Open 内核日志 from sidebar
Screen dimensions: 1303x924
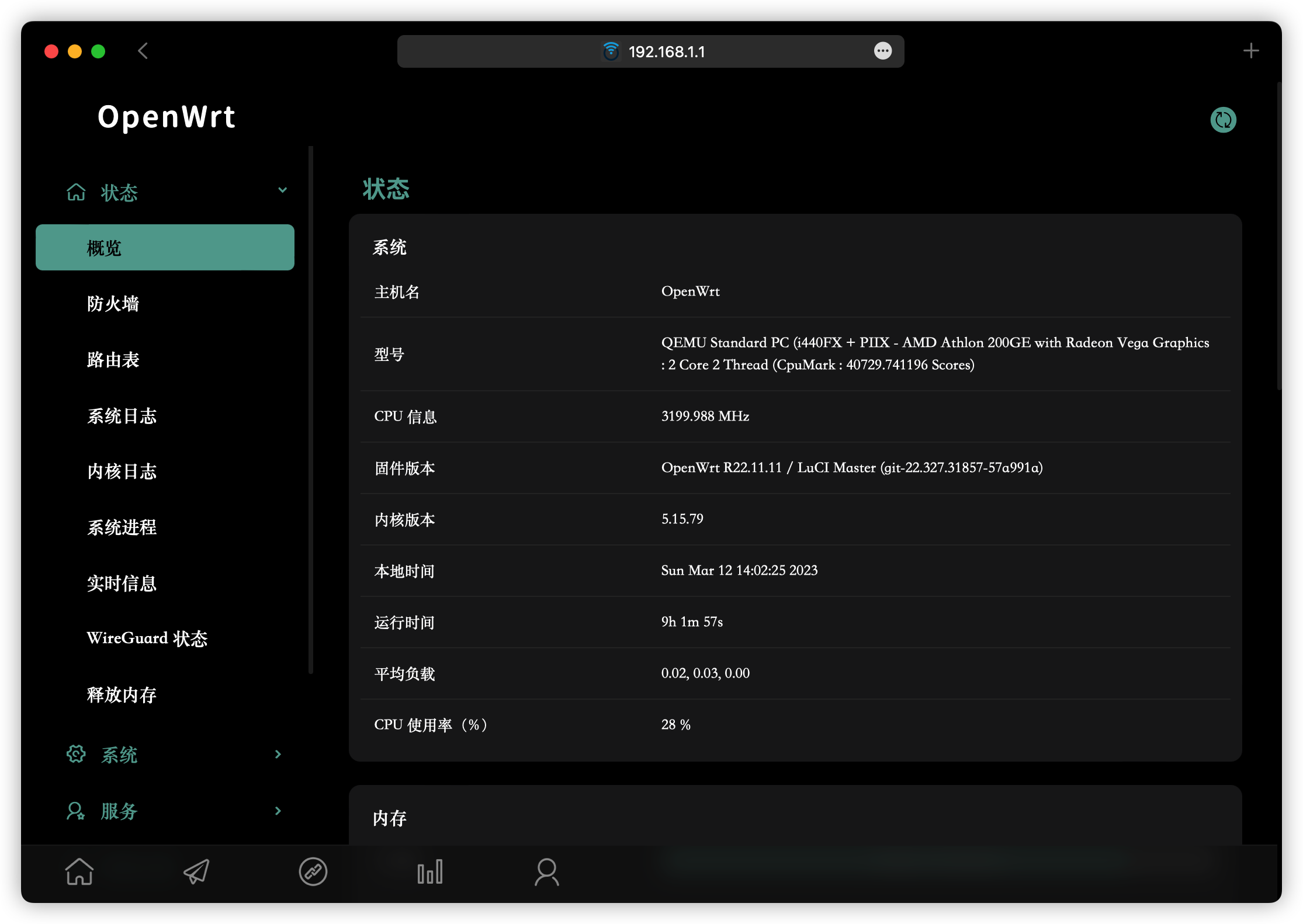(122, 471)
